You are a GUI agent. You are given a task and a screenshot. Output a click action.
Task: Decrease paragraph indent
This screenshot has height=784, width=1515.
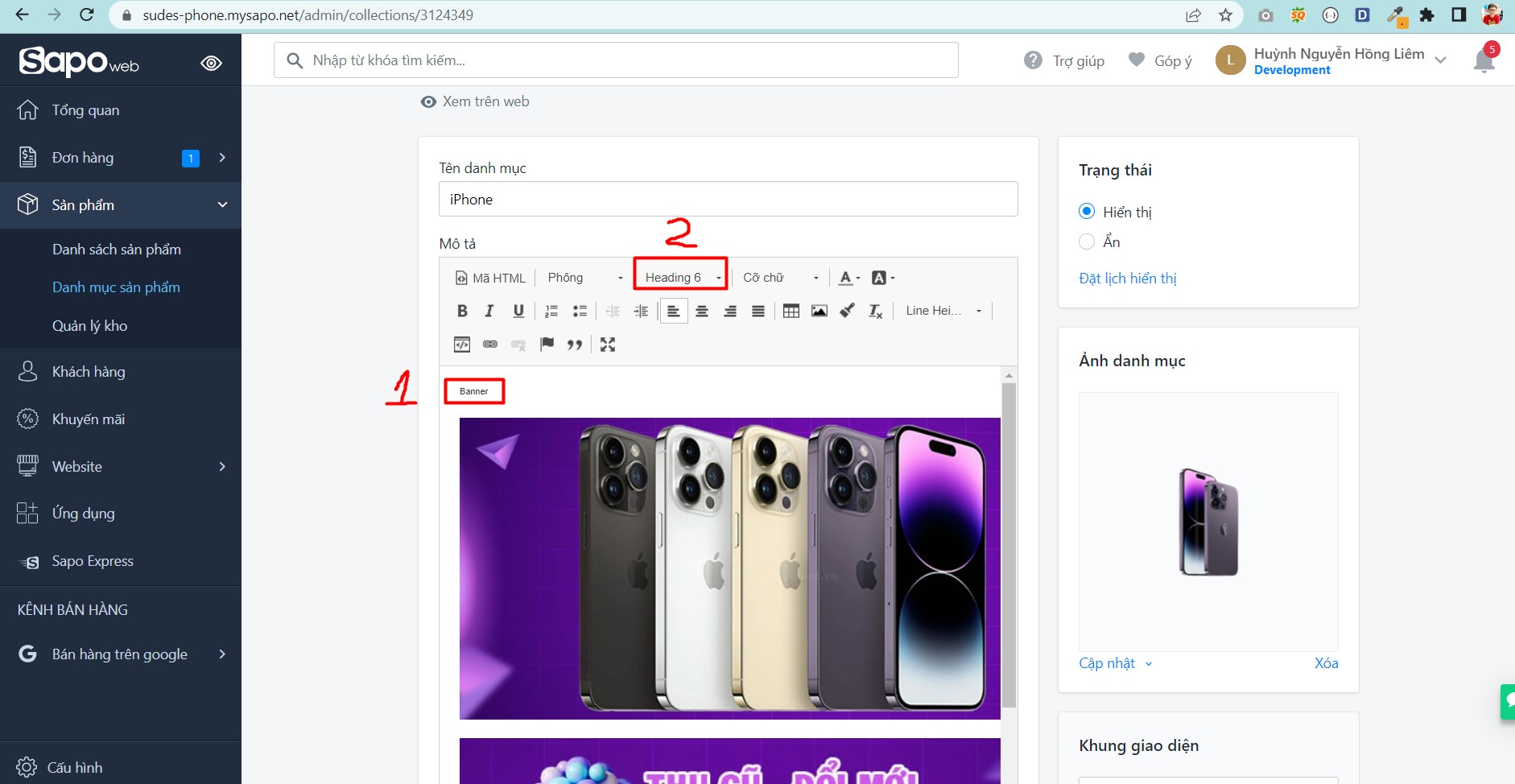[613, 311]
